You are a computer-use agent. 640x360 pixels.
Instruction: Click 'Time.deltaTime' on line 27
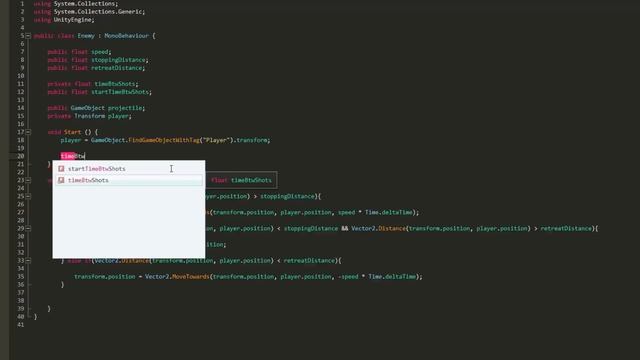pyautogui.click(x=389, y=212)
